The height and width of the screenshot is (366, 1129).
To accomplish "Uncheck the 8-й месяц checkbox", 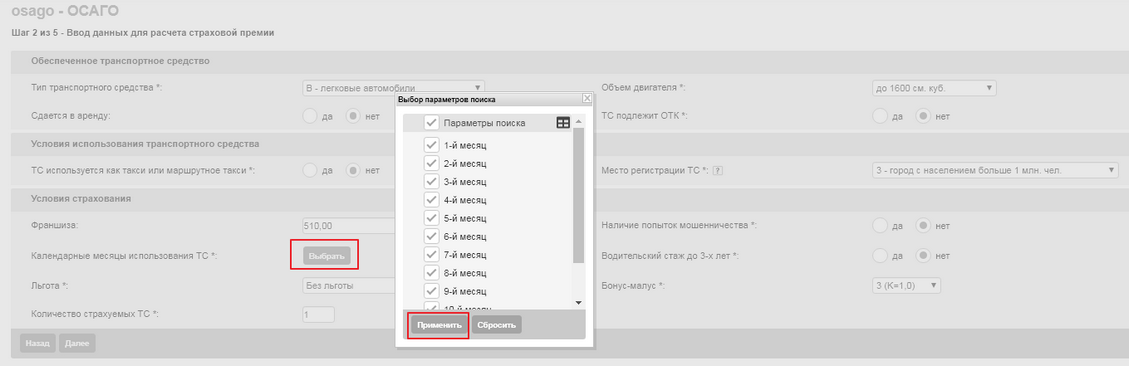I will (431, 272).
